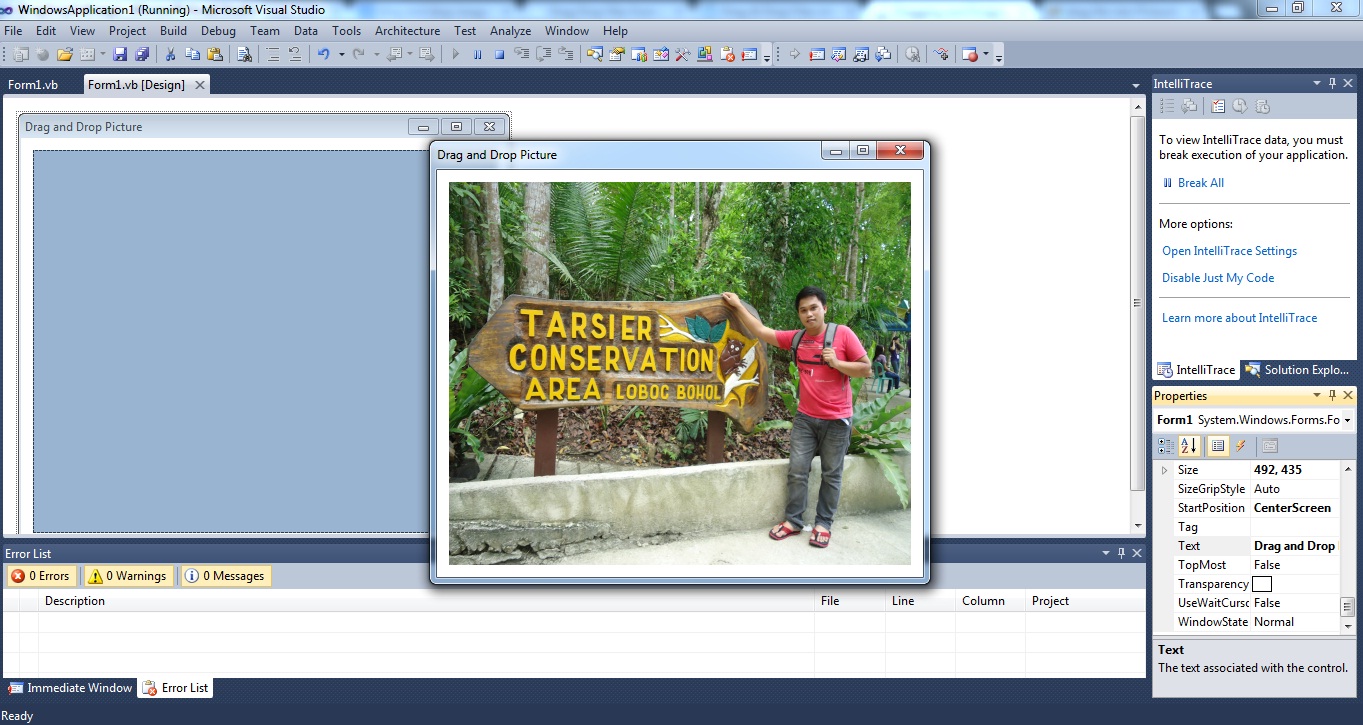Toggle the 0 Messages filter button
The image size is (1363, 725).
225,576
